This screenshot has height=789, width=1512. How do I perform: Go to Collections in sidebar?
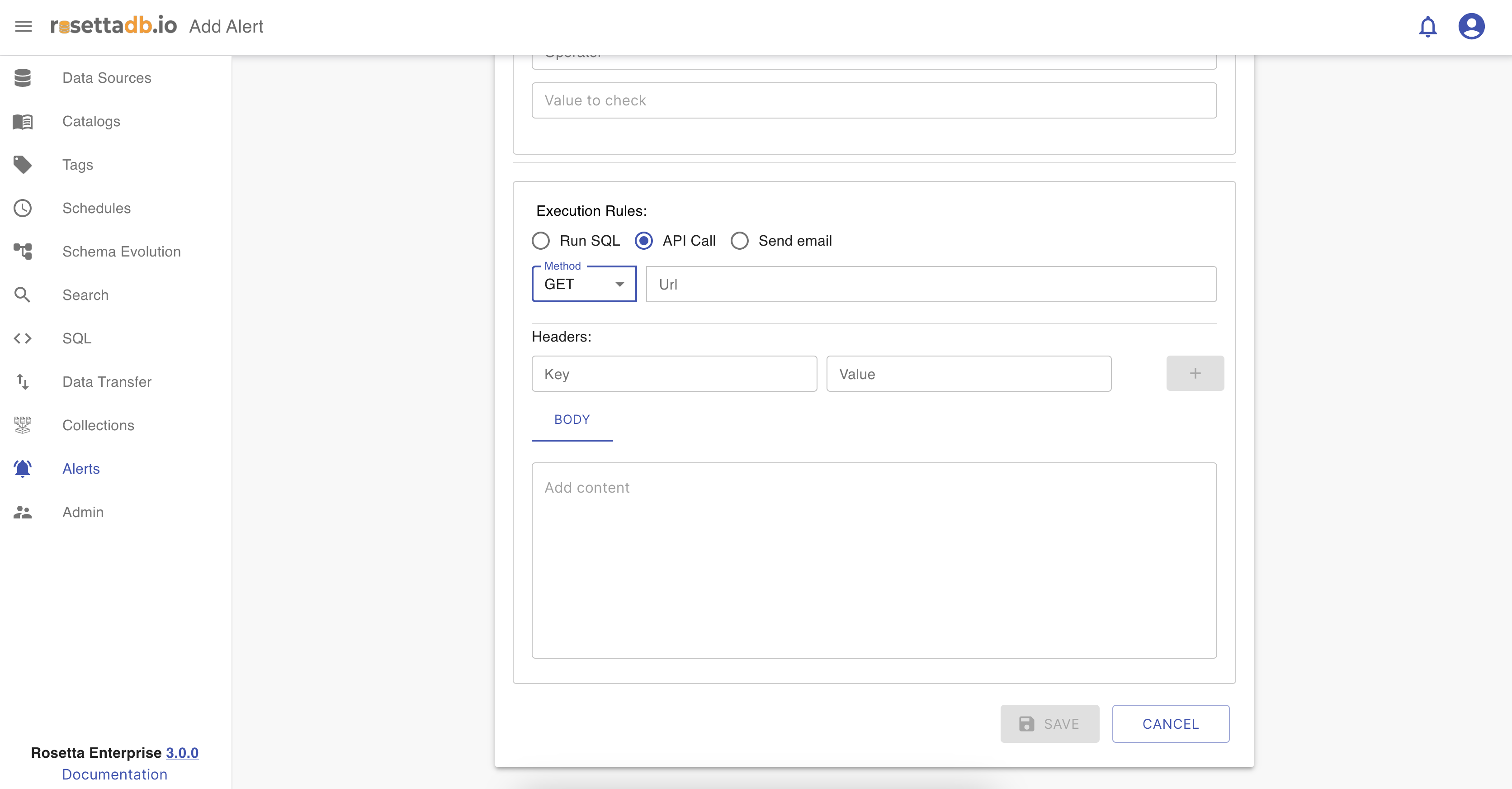coord(98,425)
